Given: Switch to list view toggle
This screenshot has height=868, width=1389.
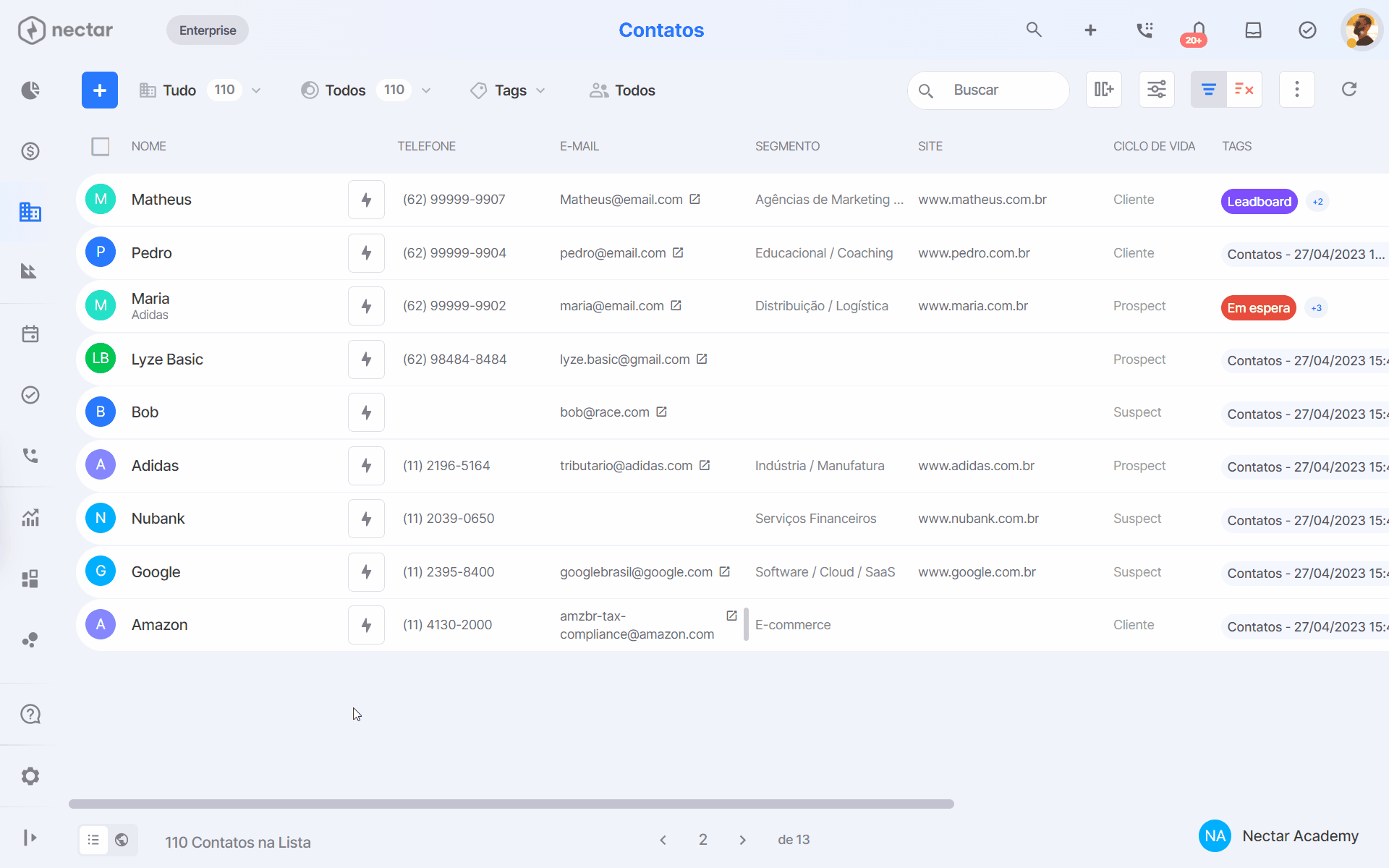Looking at the screenshot, I should pos(93,840).
